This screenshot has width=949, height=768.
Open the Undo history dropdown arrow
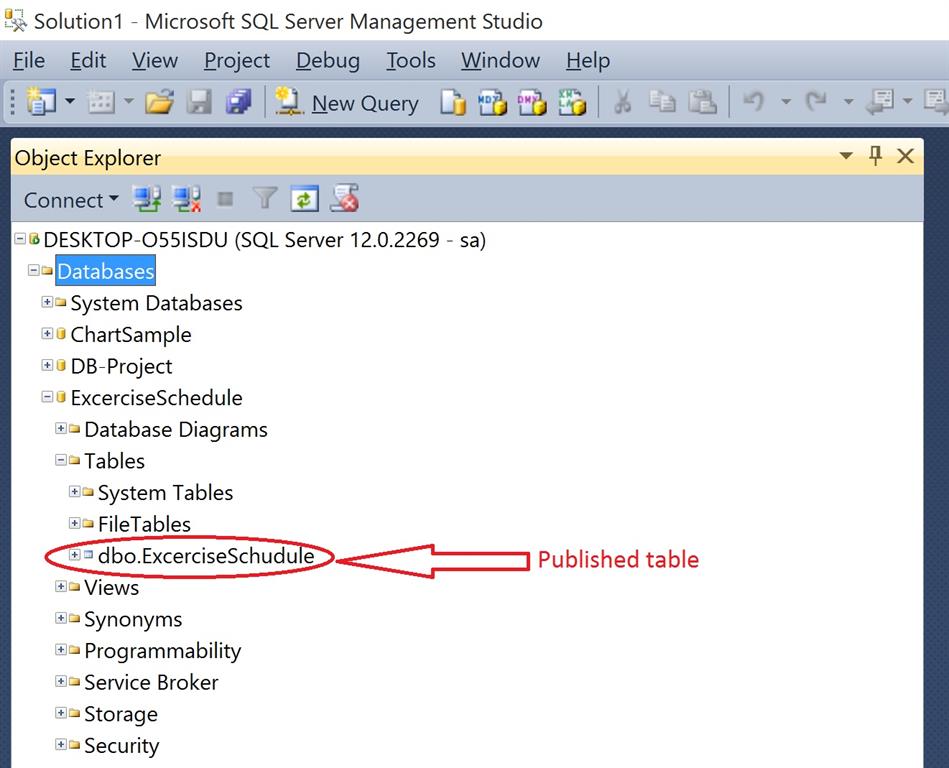pos(786,102)
